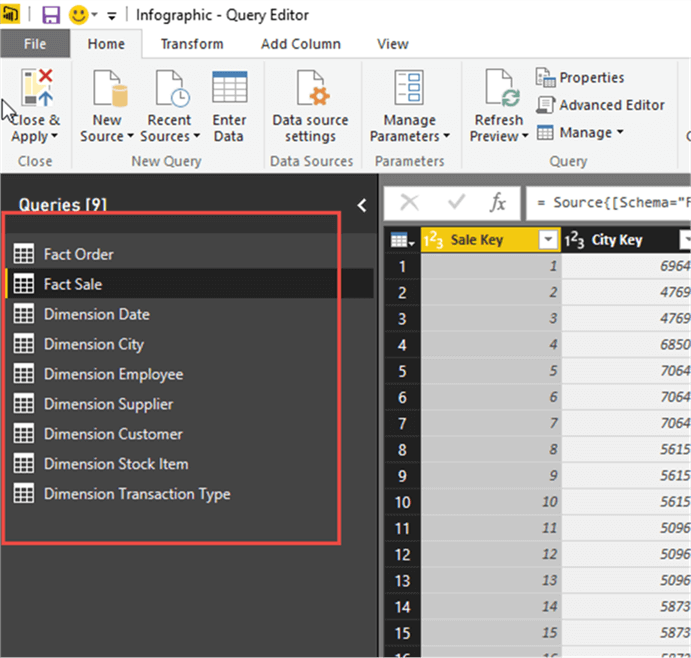Screen dimensions: 691x658
Task: Cancel formula edit with X icon
Action: [409, 203]
